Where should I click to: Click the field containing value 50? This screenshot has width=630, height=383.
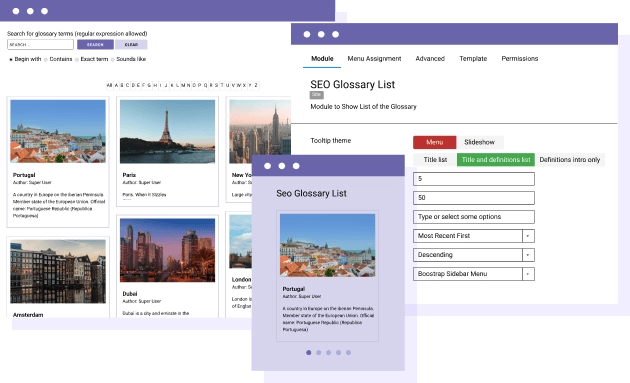coord(474,198)
